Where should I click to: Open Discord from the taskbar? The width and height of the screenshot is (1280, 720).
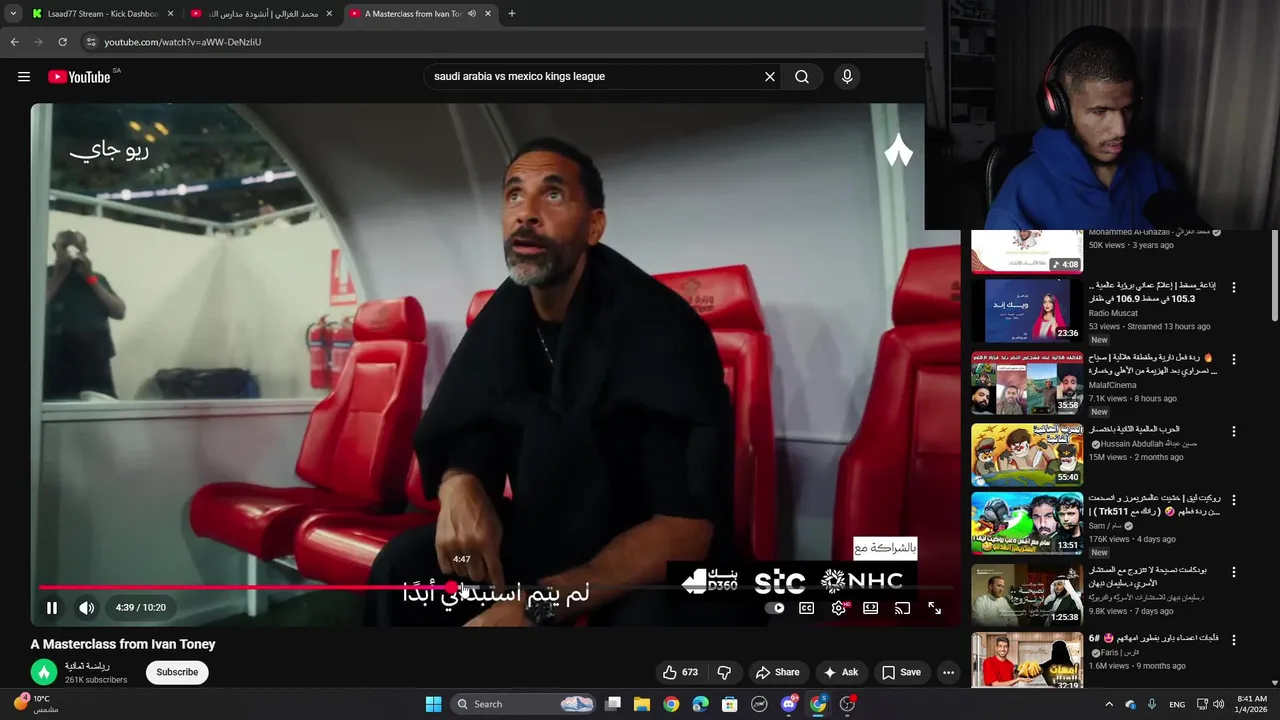[789, 704]
